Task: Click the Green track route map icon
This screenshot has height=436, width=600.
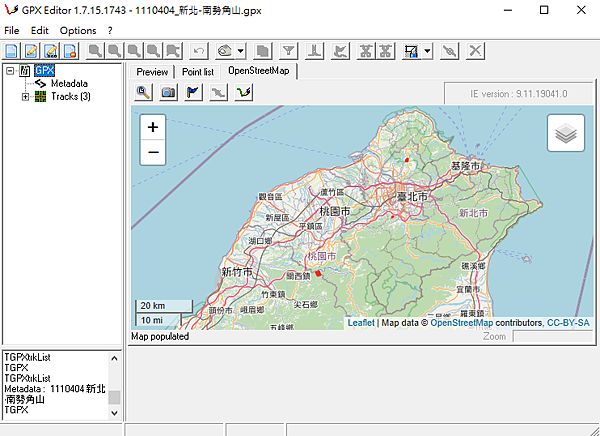Action: (x=244, y=92)
